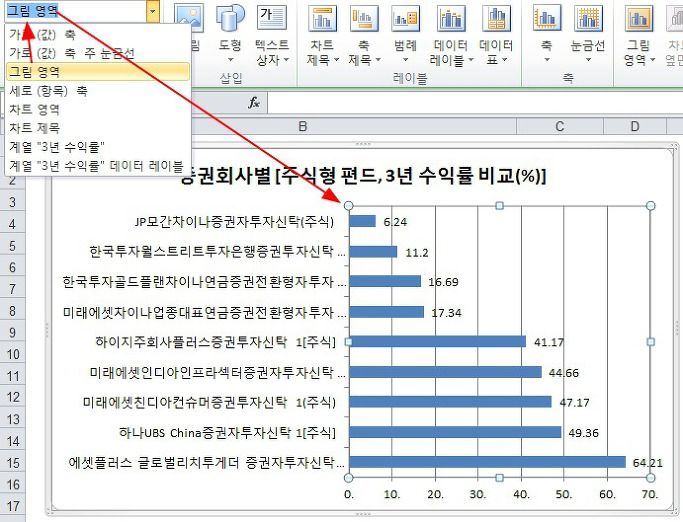
Task: Click category label '하나UBS China증권자투자신탁 1[주식]'
Action: (227, 433)
